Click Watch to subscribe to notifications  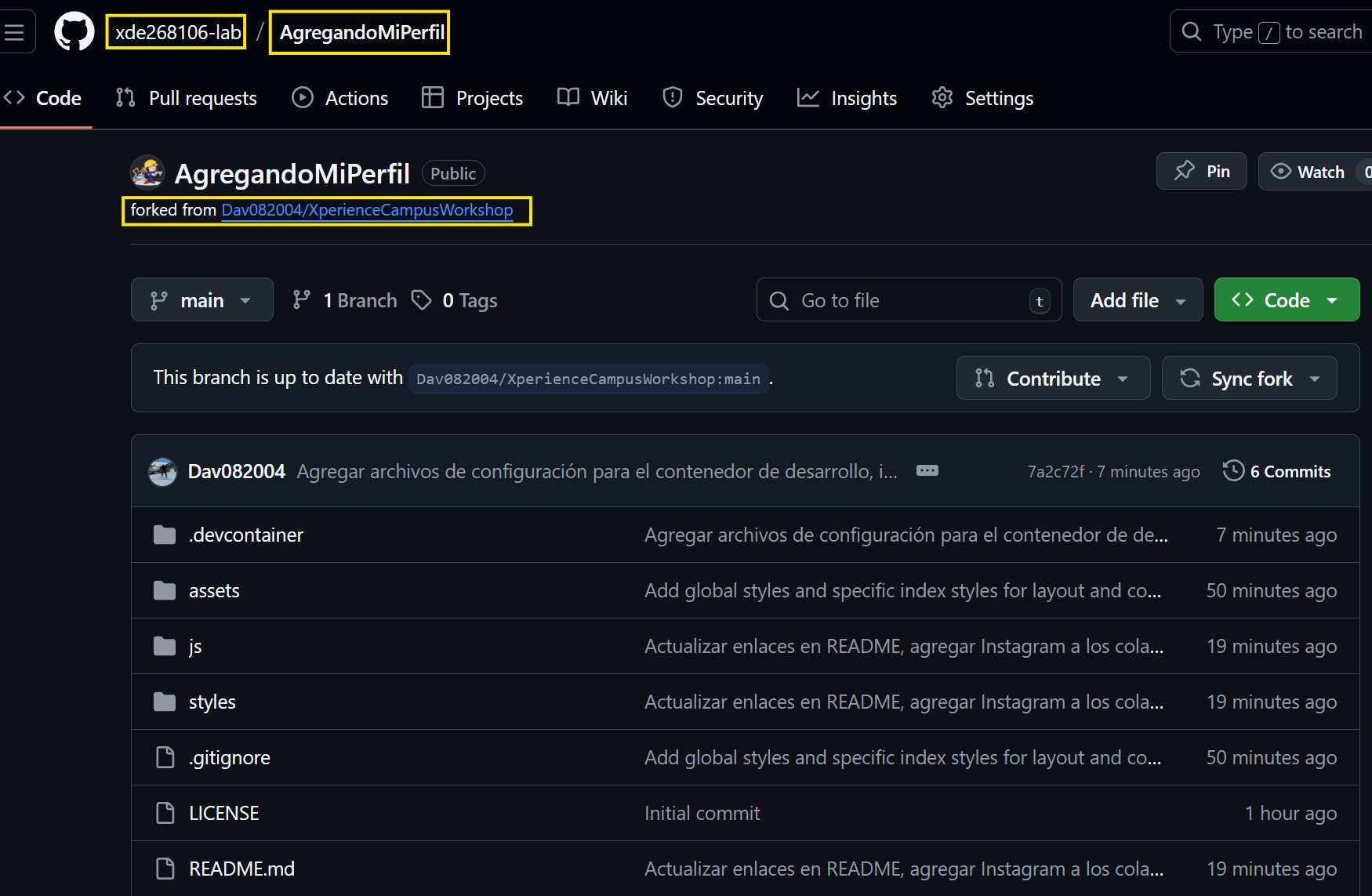click(x=1310, y=171)
